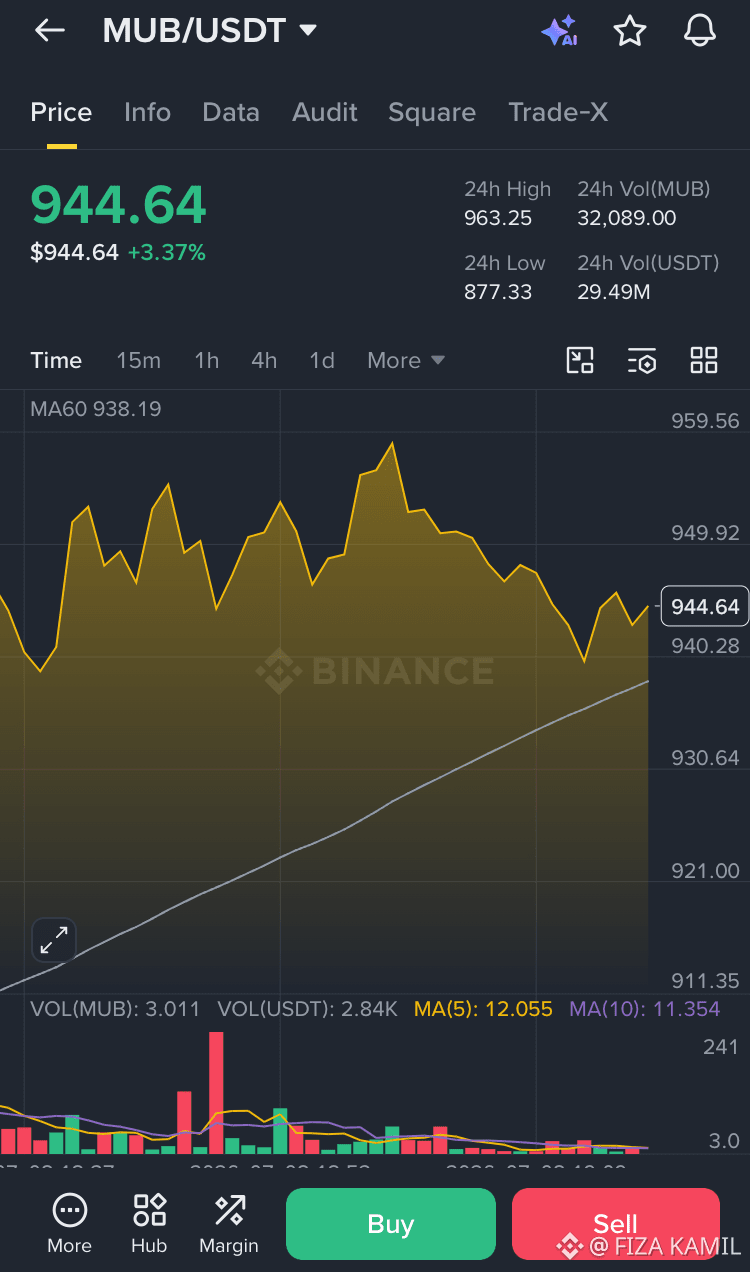Click the 949.92 price axis label
Viewport: 750px width, 1272px height.
[706, 533]
